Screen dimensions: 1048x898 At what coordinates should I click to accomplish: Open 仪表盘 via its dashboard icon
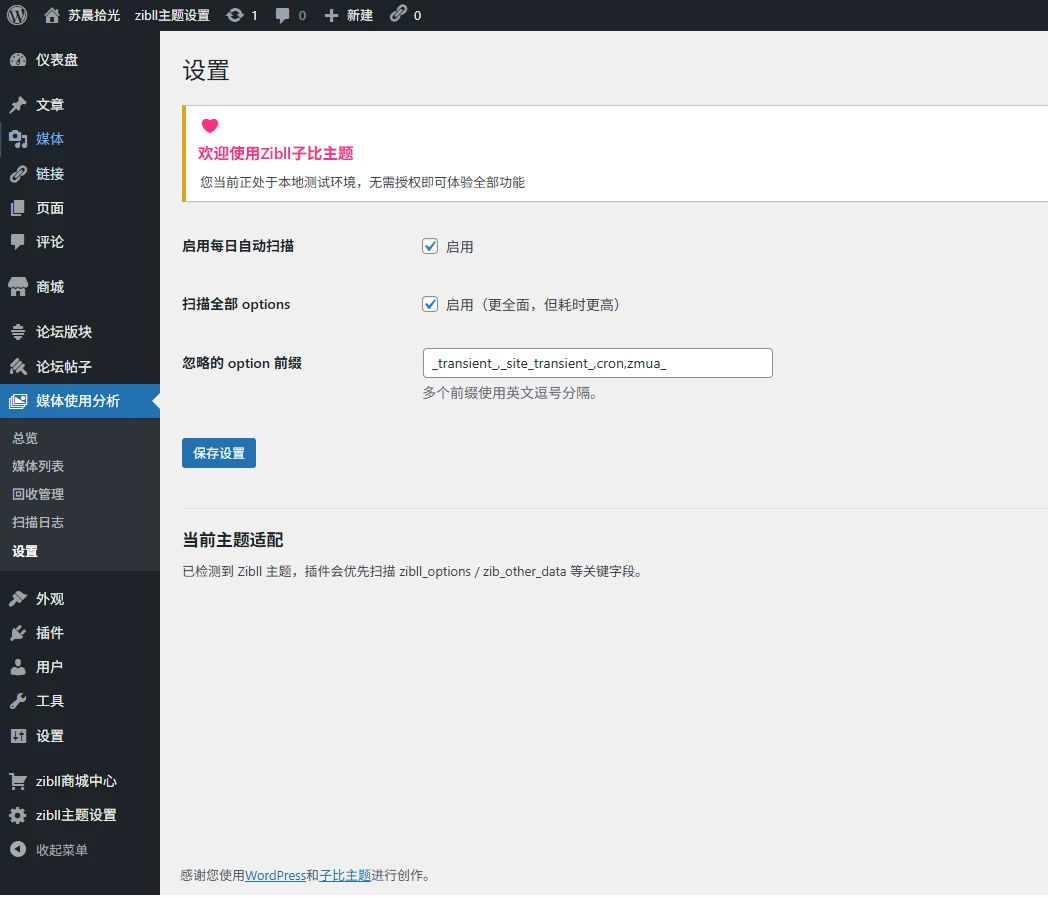(x=19, y=60)
